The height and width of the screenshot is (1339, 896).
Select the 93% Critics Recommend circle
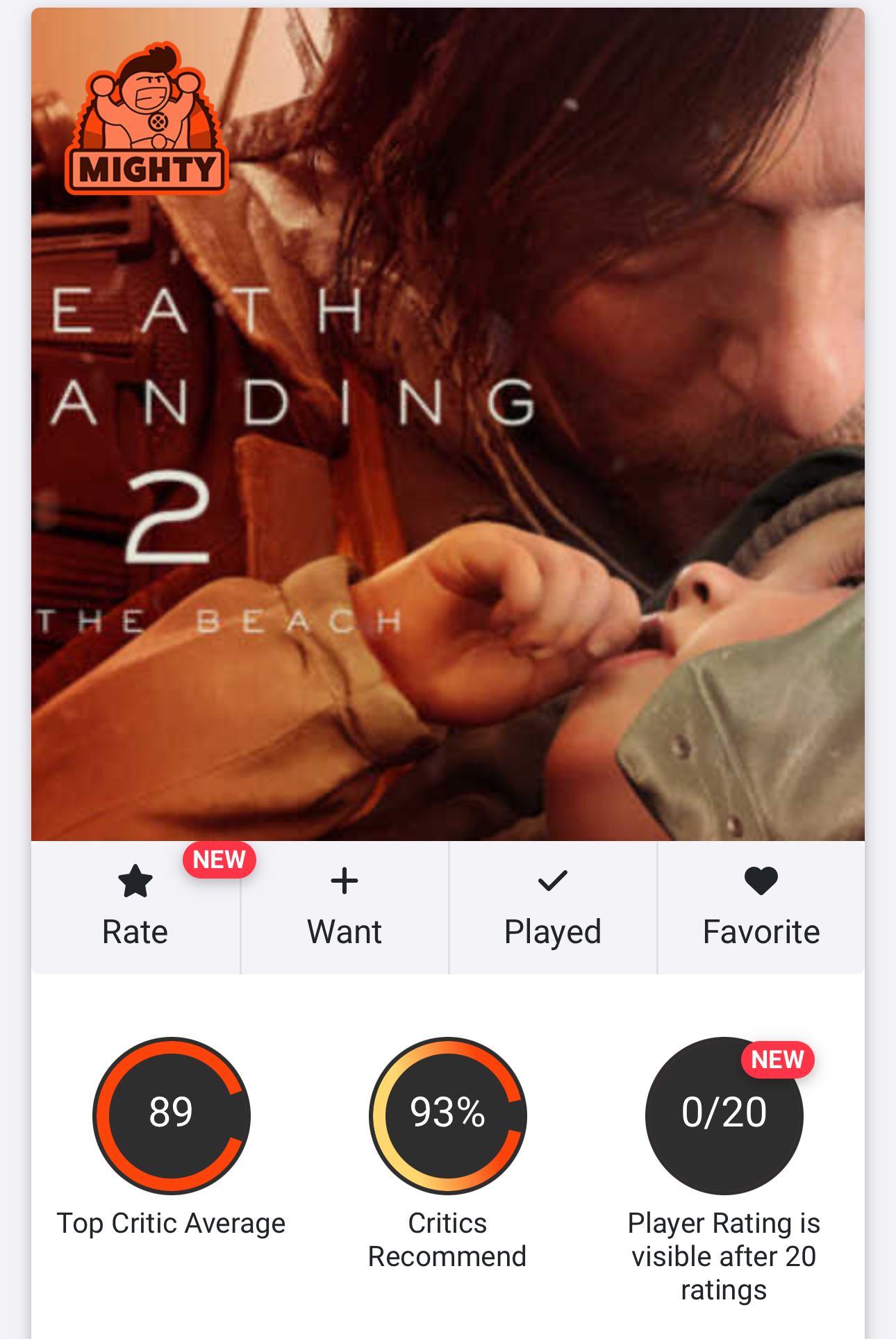point(448,1116)
